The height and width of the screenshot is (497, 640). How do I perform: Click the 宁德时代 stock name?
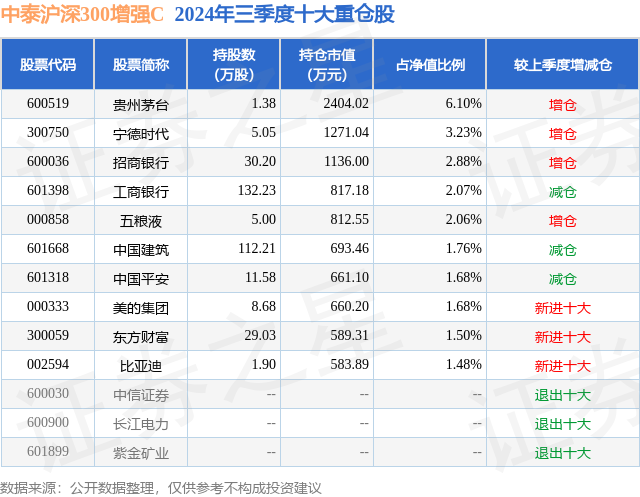[x=141, y=134]
